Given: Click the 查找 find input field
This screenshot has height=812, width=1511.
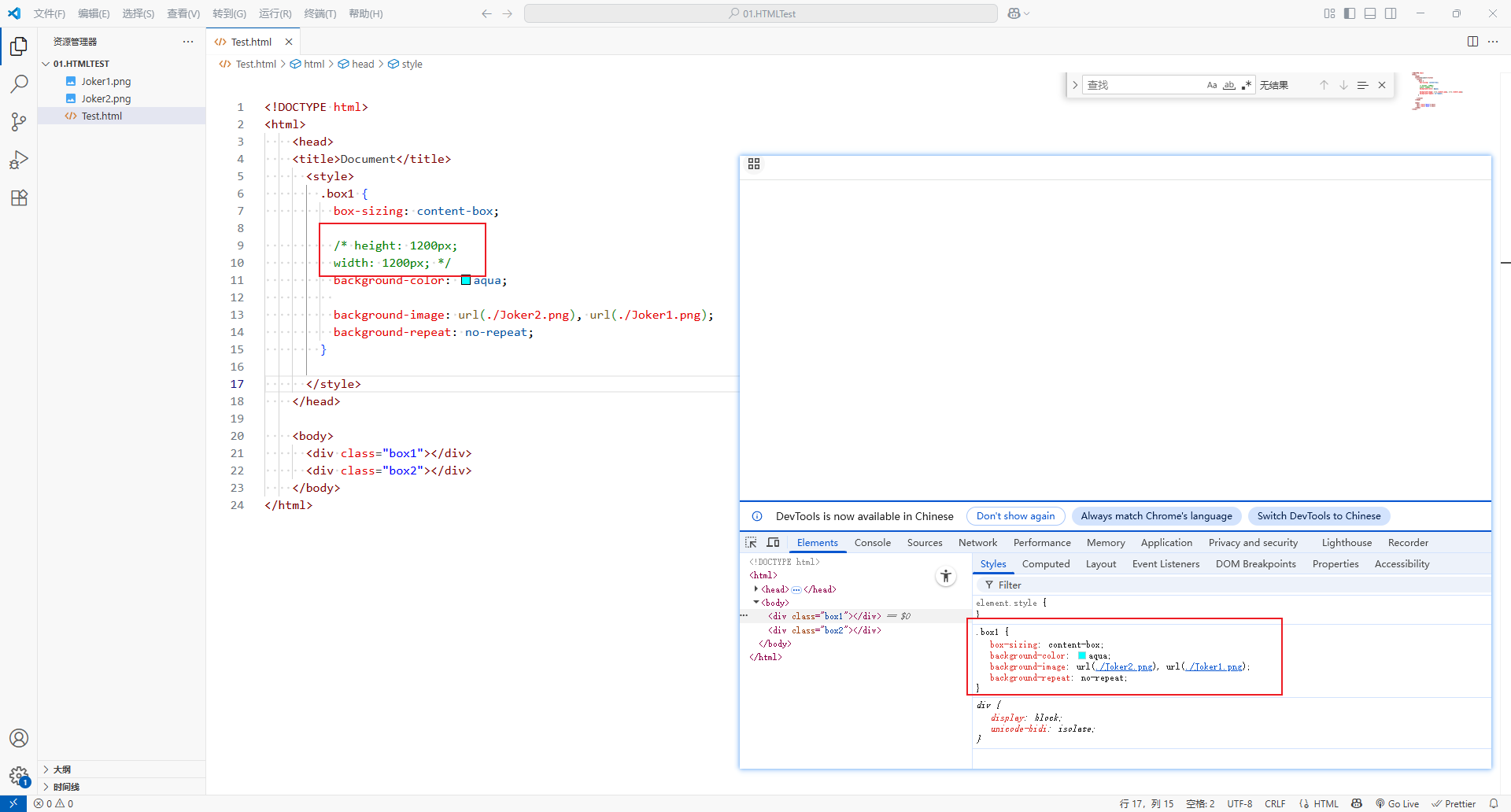Looking at the screenshot, I should pyautogui.click(x=1144, y=85).
